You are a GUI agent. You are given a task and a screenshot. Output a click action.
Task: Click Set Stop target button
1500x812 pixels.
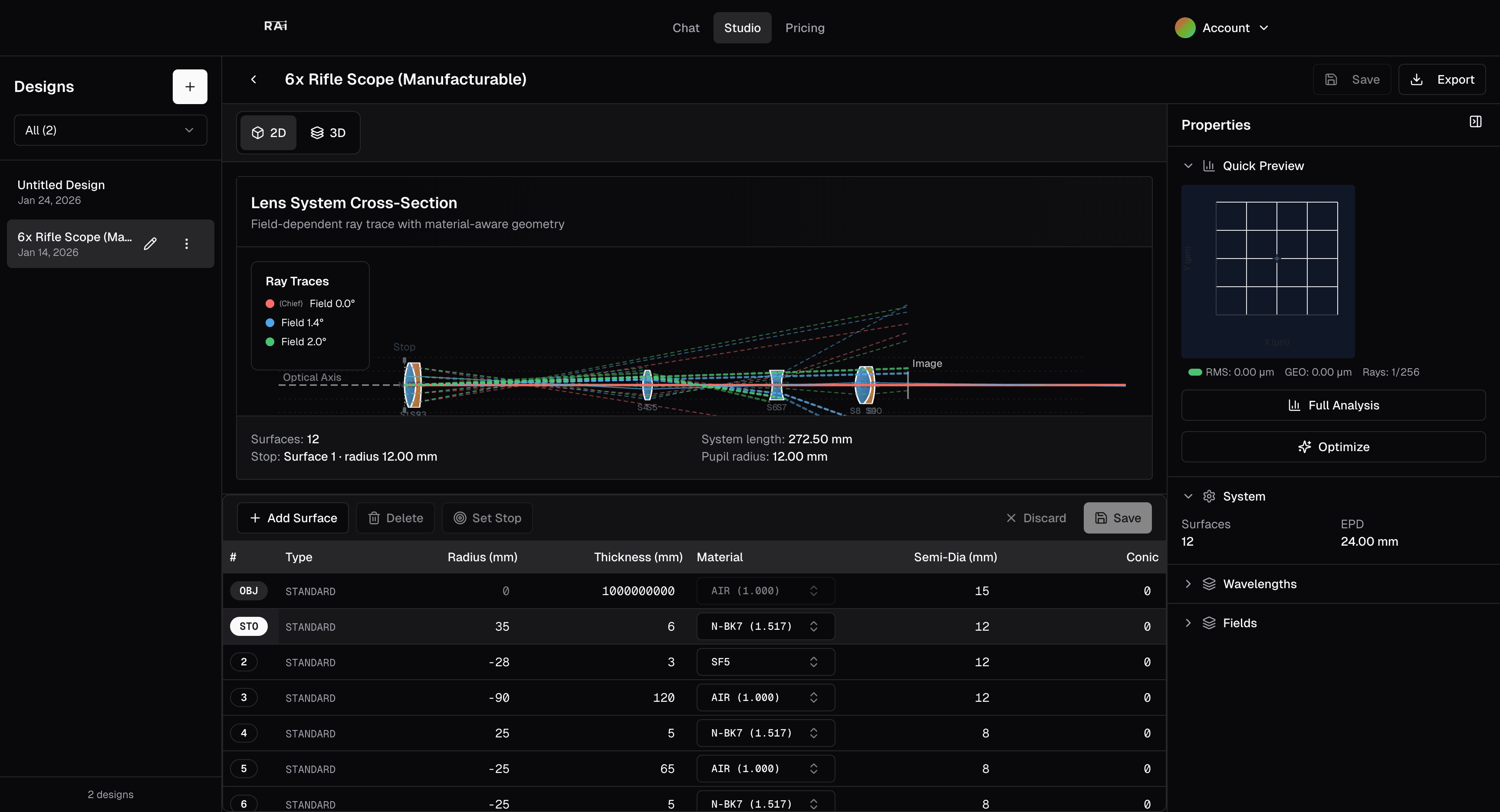(x=487, y=517)
